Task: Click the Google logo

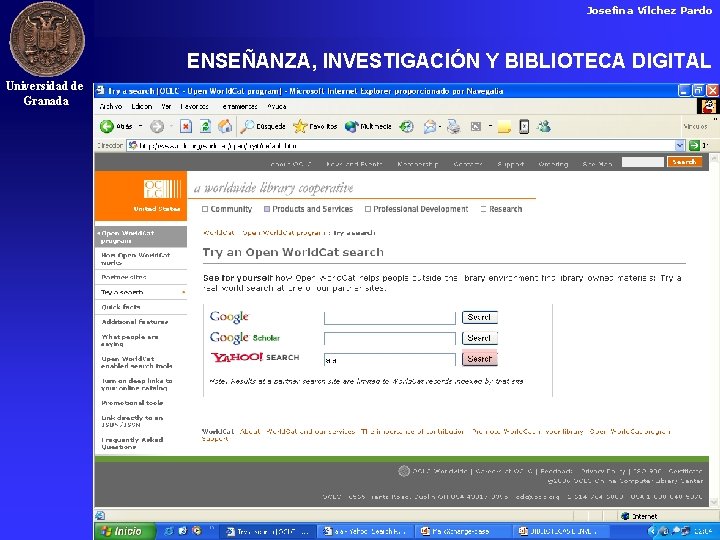Action: [x=229, y=317]
